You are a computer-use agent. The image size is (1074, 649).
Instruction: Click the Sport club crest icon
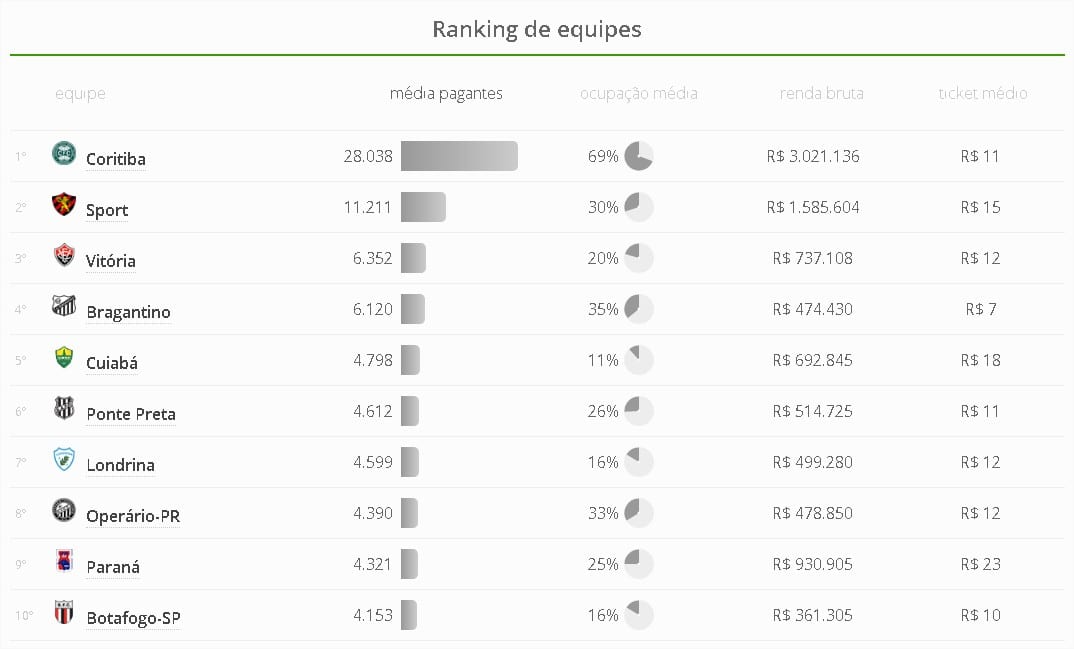[x=64, y=205]
